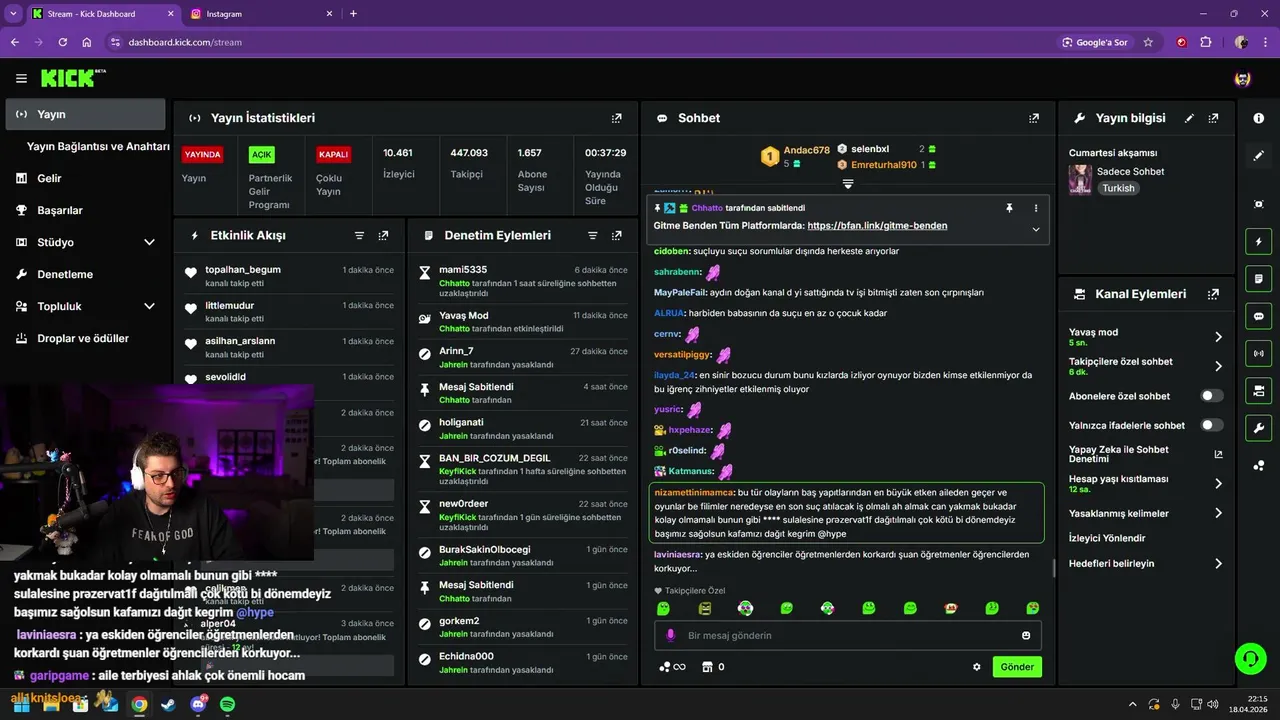The height and width of the screenshot is (720, 1280).
Task: Click İzleyici Yönlendir
Action: point(1106,538)
